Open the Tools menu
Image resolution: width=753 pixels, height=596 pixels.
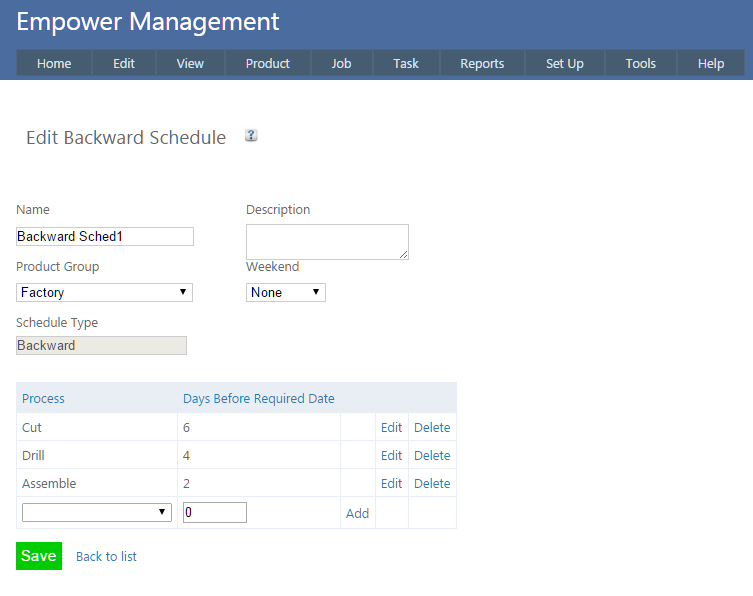point(640,63)
